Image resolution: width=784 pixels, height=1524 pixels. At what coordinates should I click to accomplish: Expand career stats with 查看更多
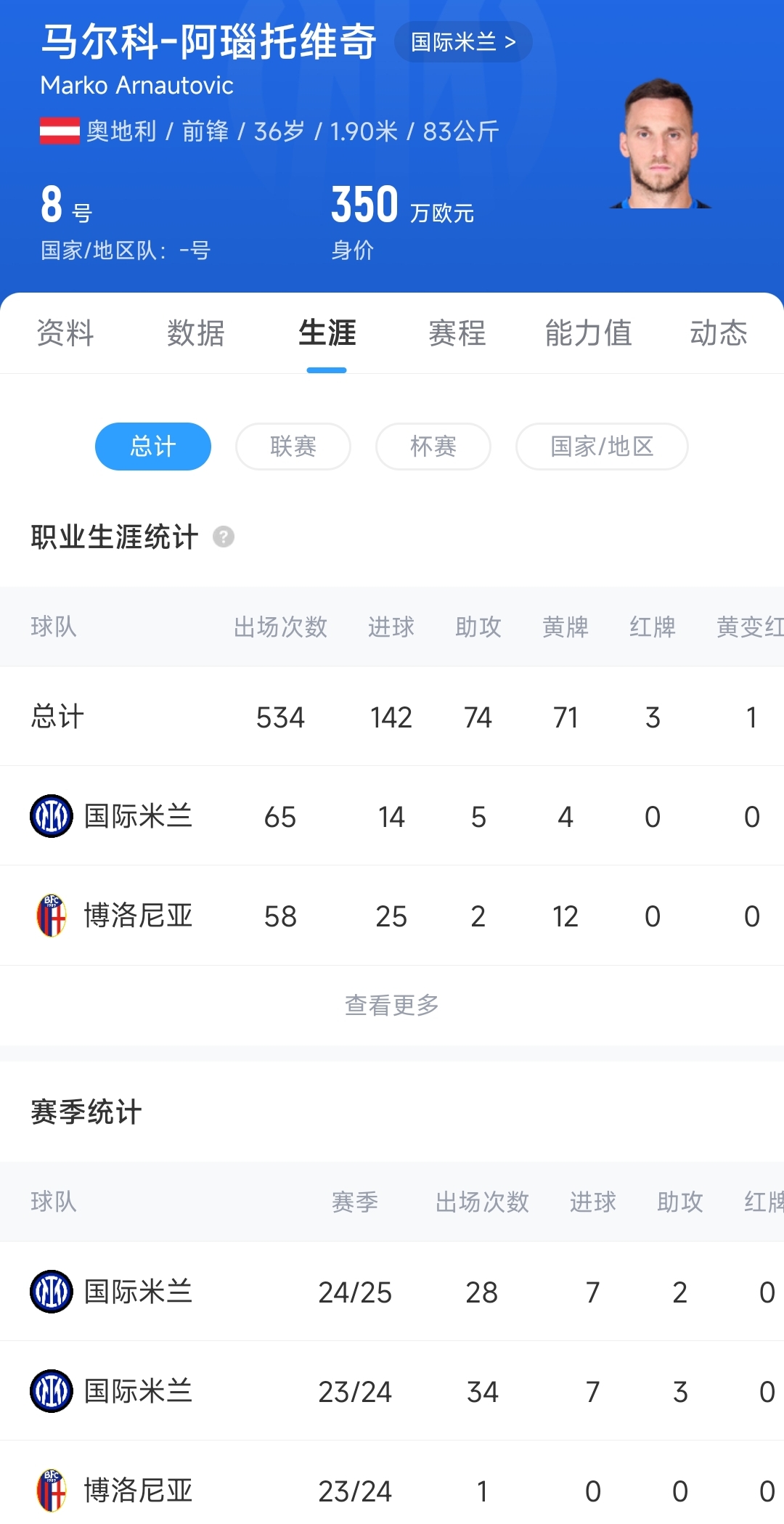coord(392,1005)
